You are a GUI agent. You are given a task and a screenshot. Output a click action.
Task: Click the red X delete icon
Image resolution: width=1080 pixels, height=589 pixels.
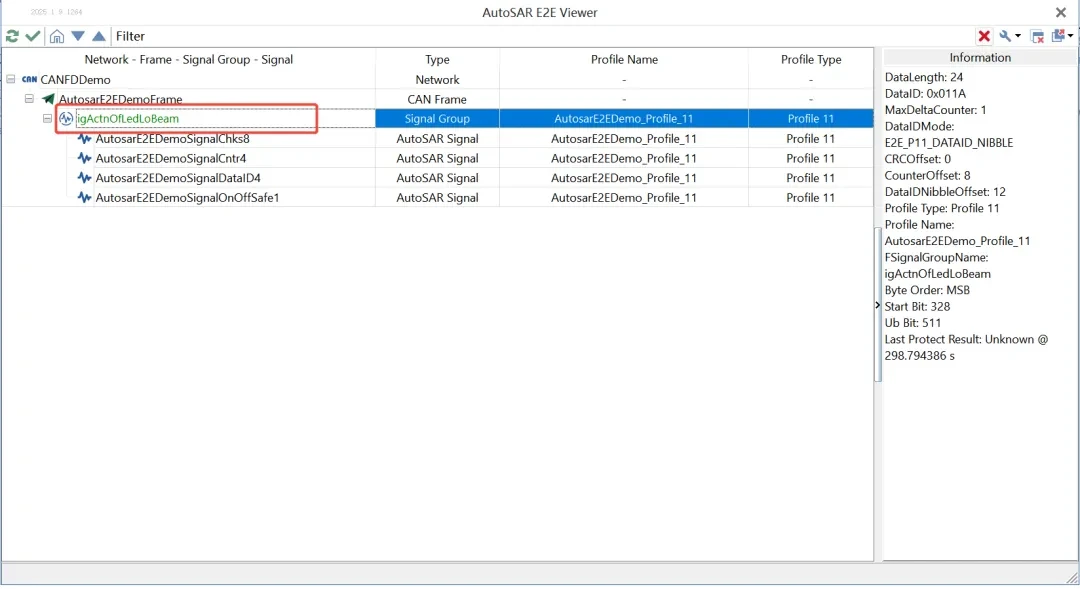[984, 36]
